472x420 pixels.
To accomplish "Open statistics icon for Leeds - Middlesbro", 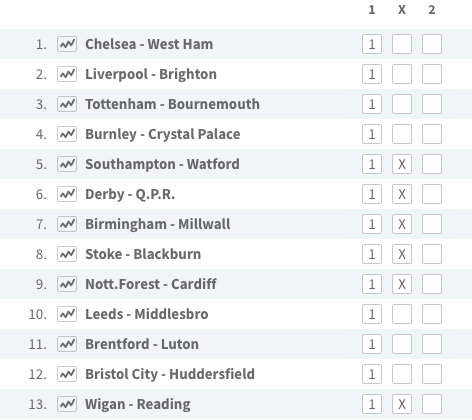I will pyautogui.click(x=67, y=314).
